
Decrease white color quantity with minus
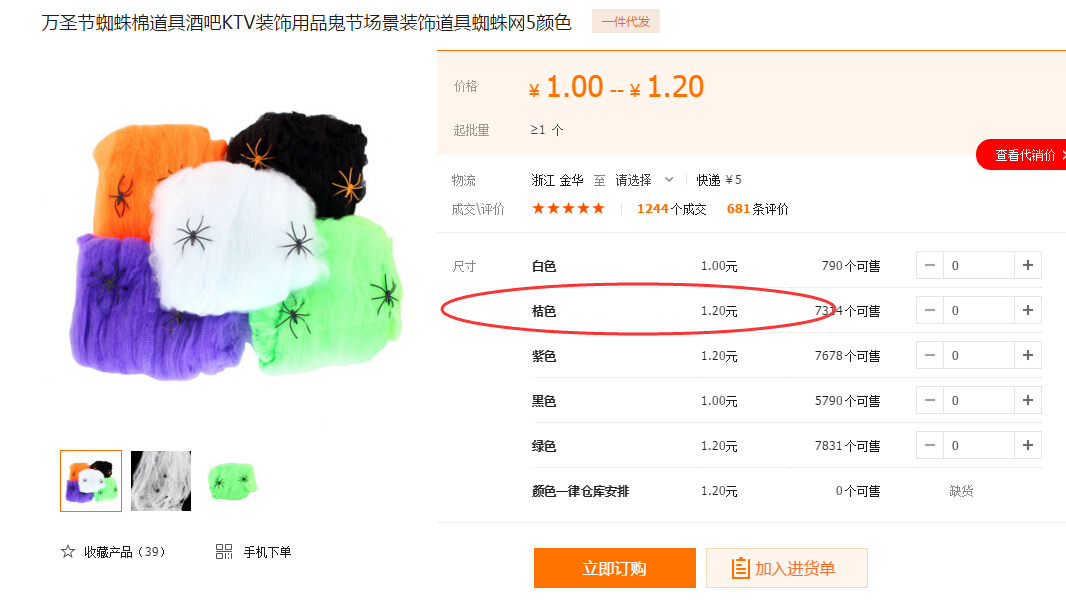point(929,265)
